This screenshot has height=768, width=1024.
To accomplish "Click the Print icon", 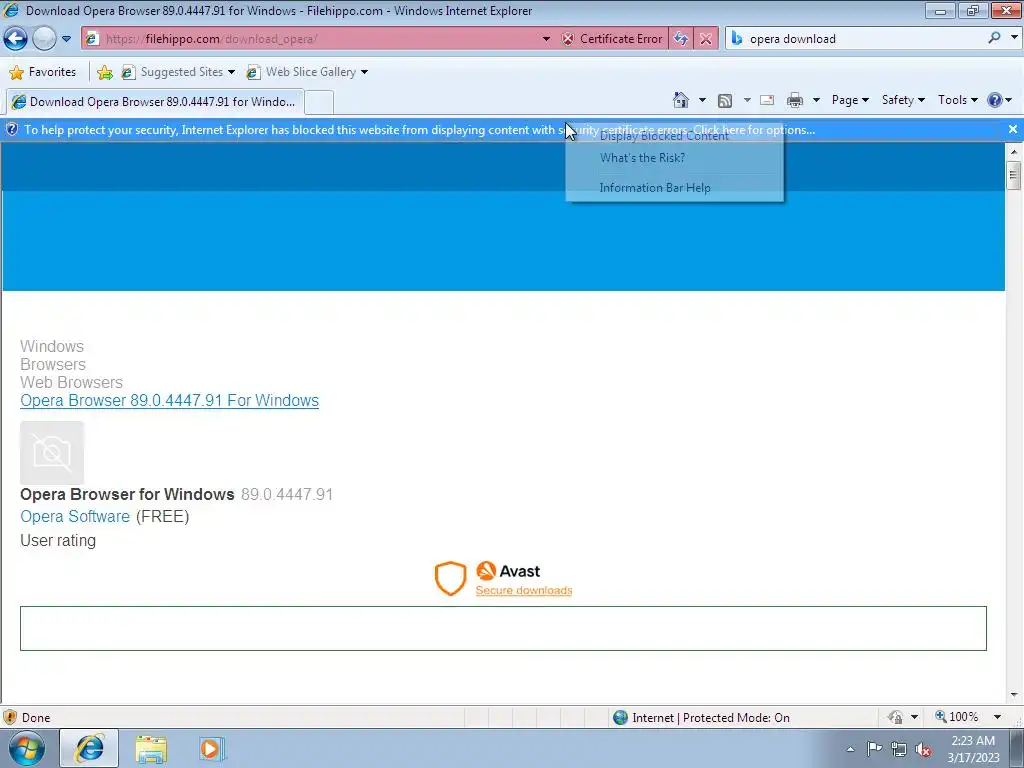I will (795, 100).
